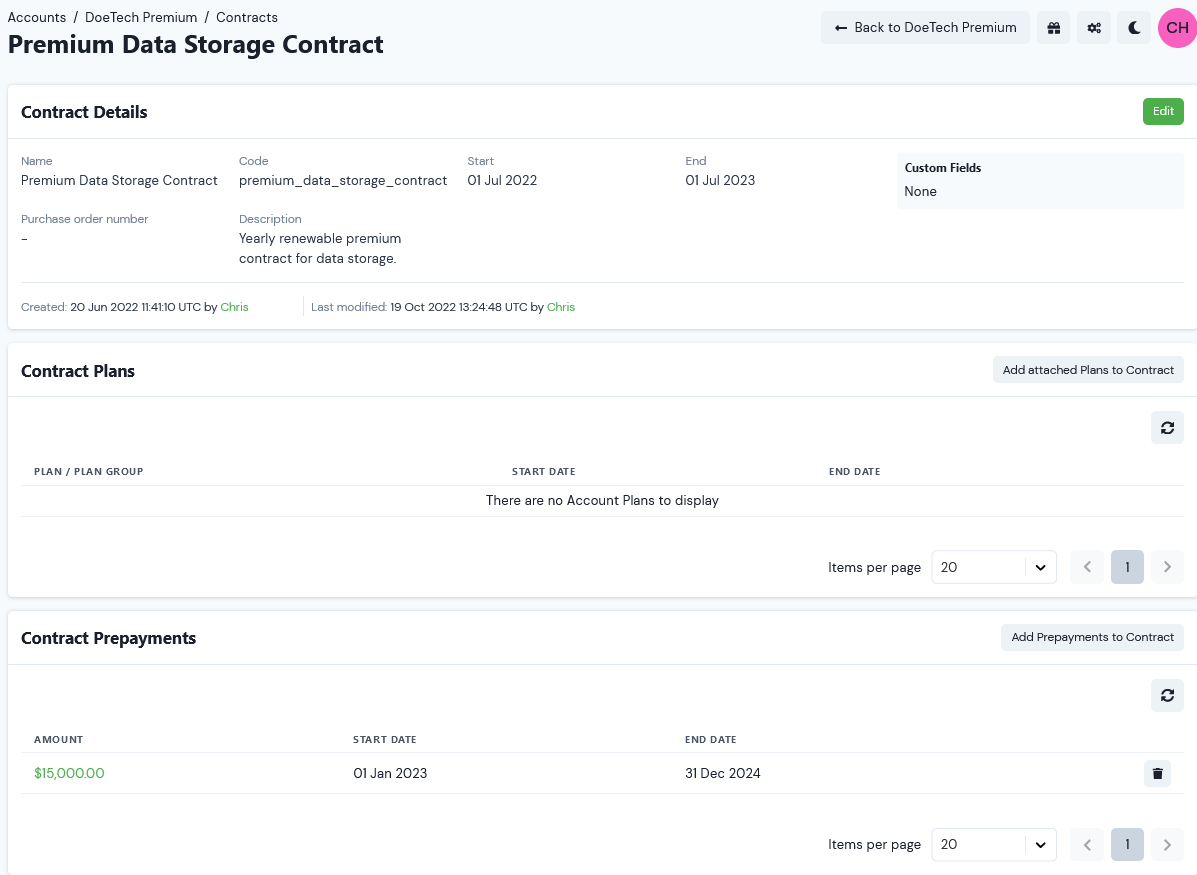Viewport: 1197px width, 875px height.
Task: Click Add attached Plans to Contract
Action: click(x=1088, y=369)
